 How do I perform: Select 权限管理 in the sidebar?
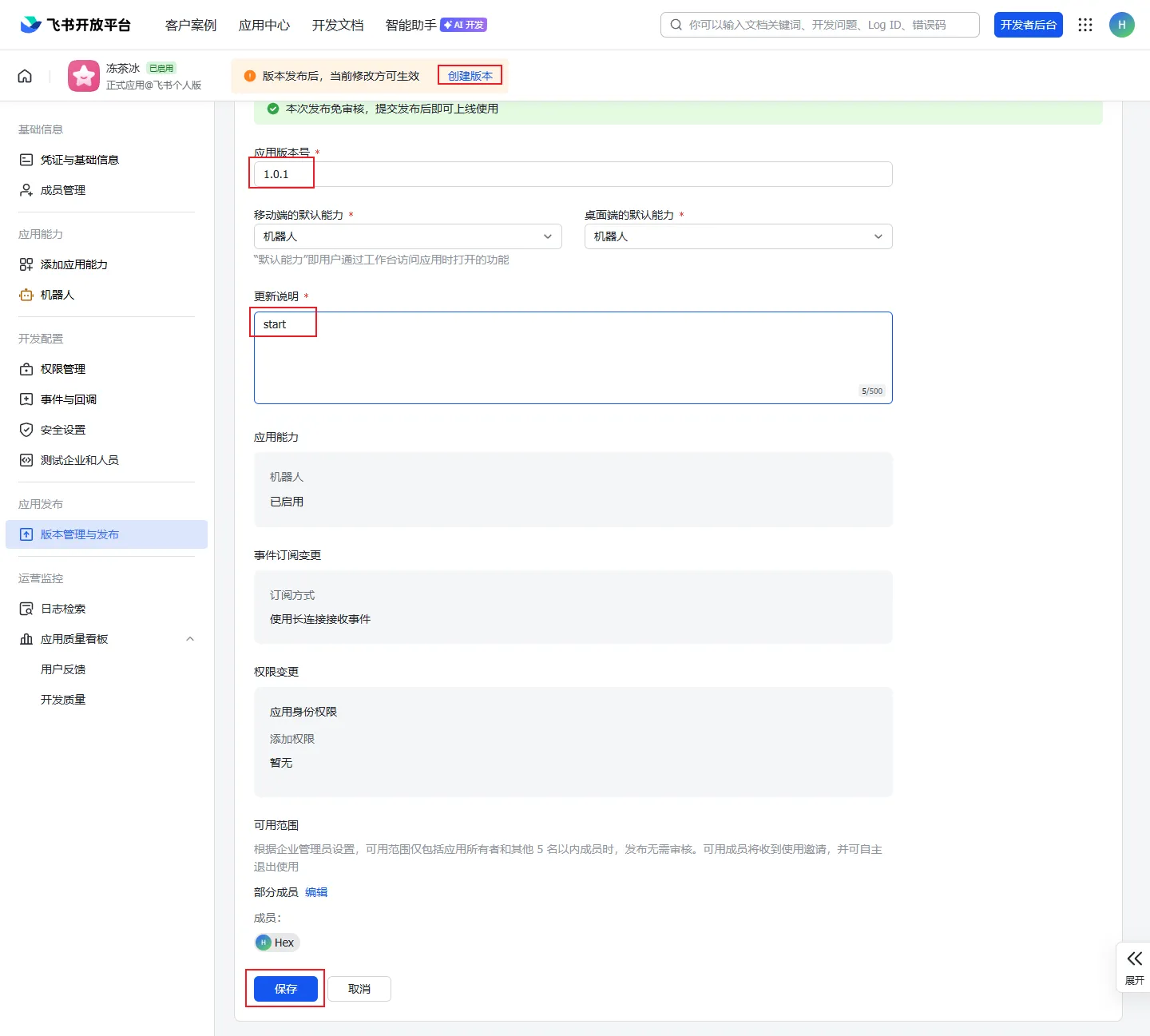pos(63,369)
